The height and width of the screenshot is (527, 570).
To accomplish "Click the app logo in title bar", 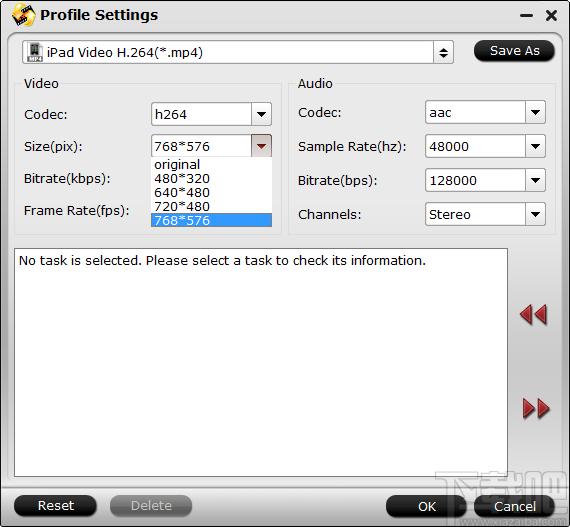I will [x=24, y=15].
